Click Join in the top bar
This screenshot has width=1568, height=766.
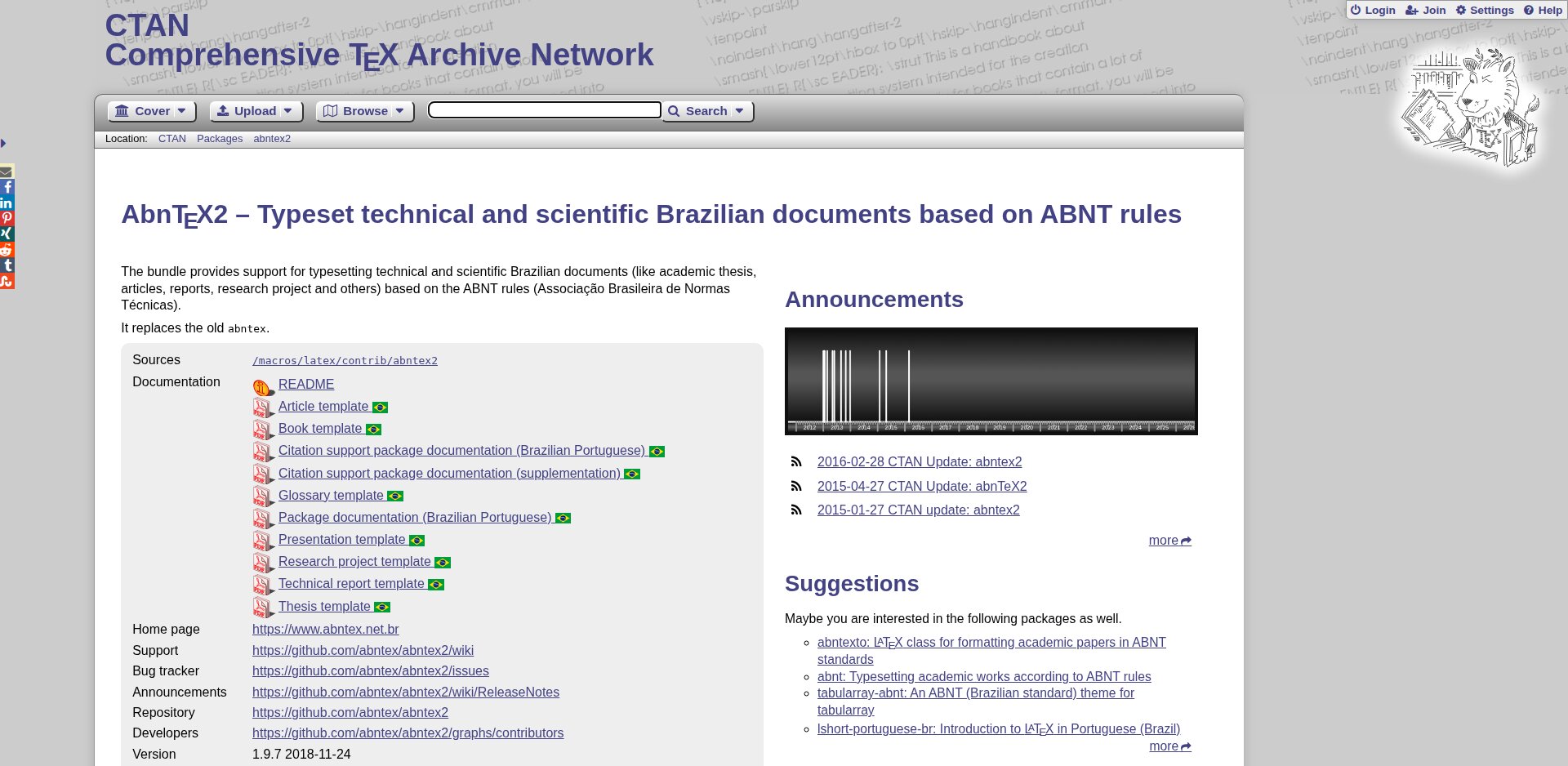coord(1425,11)
